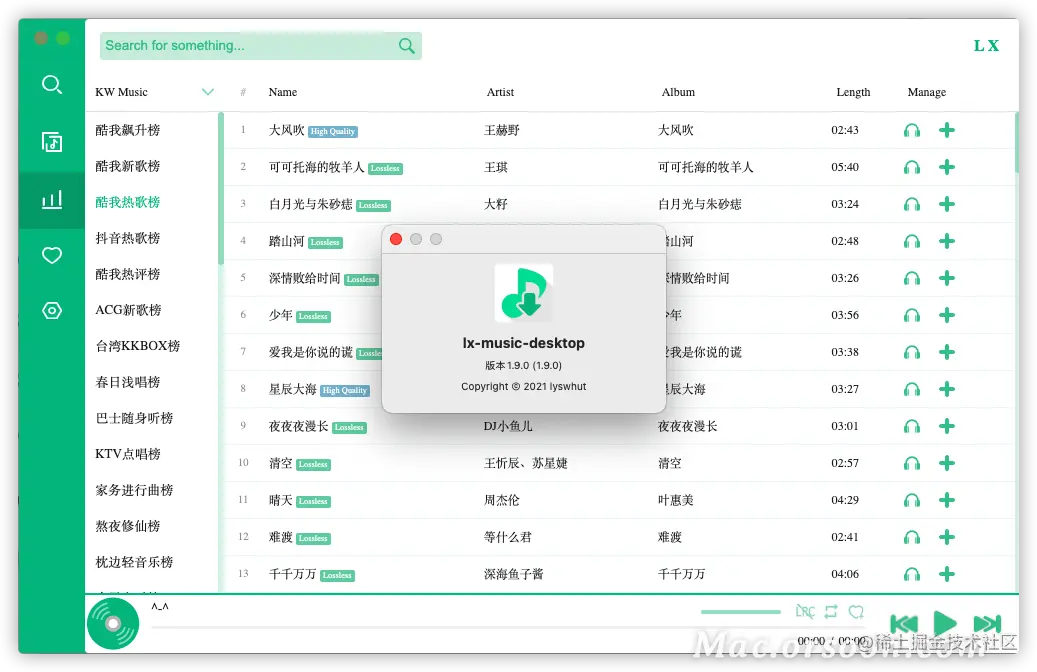Click the chart list scrollbar
The image size is (1037, 672).
pyautogui.click(x=221, y=189)
